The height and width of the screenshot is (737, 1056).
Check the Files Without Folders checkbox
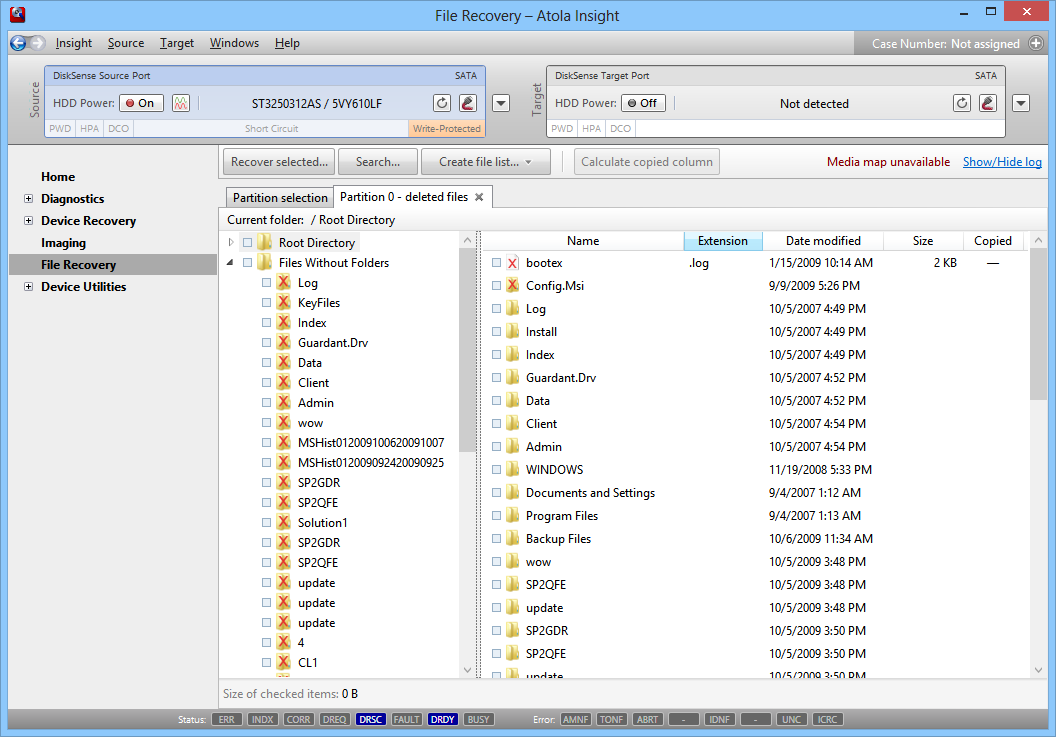[x=248, y=263]
